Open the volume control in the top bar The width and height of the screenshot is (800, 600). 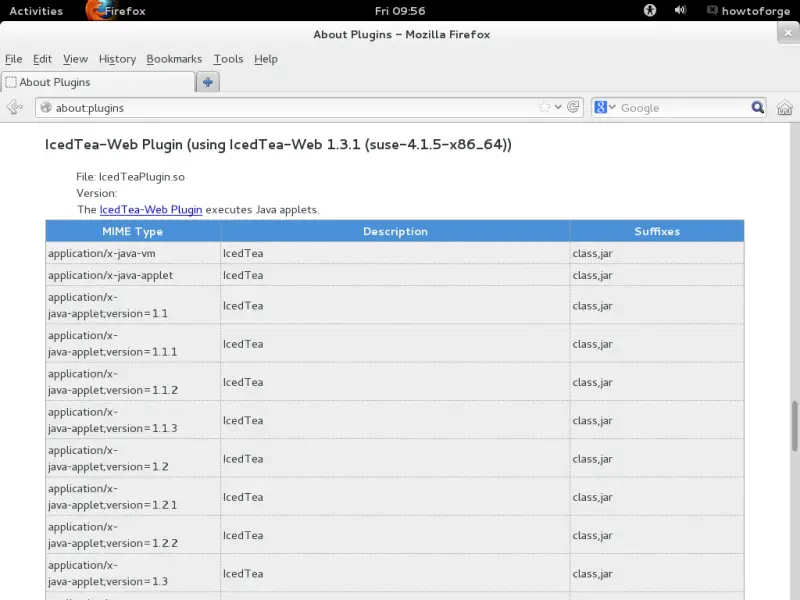pos(680,10)
